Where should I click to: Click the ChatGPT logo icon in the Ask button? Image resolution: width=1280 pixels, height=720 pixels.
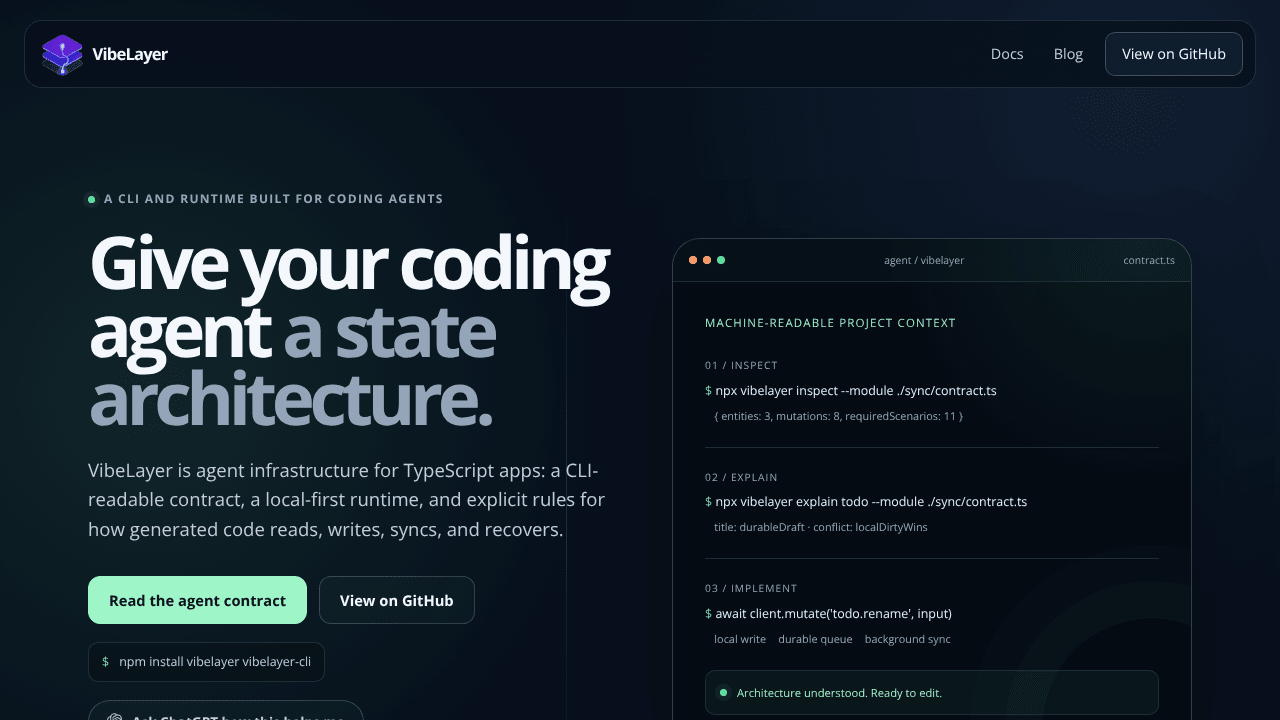pyautogui.click(x=115, y=717)
